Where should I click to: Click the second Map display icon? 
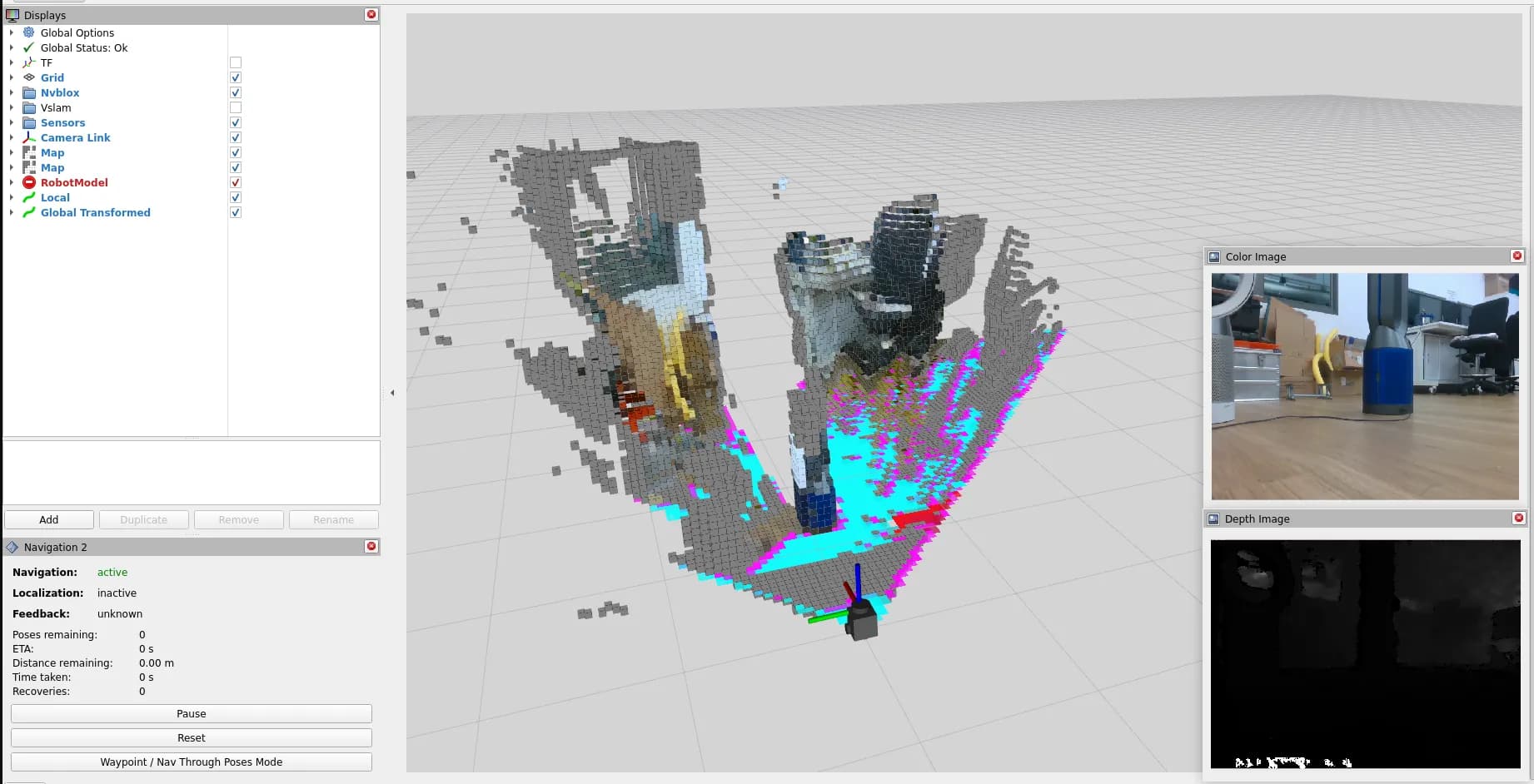tap(29, 167)
